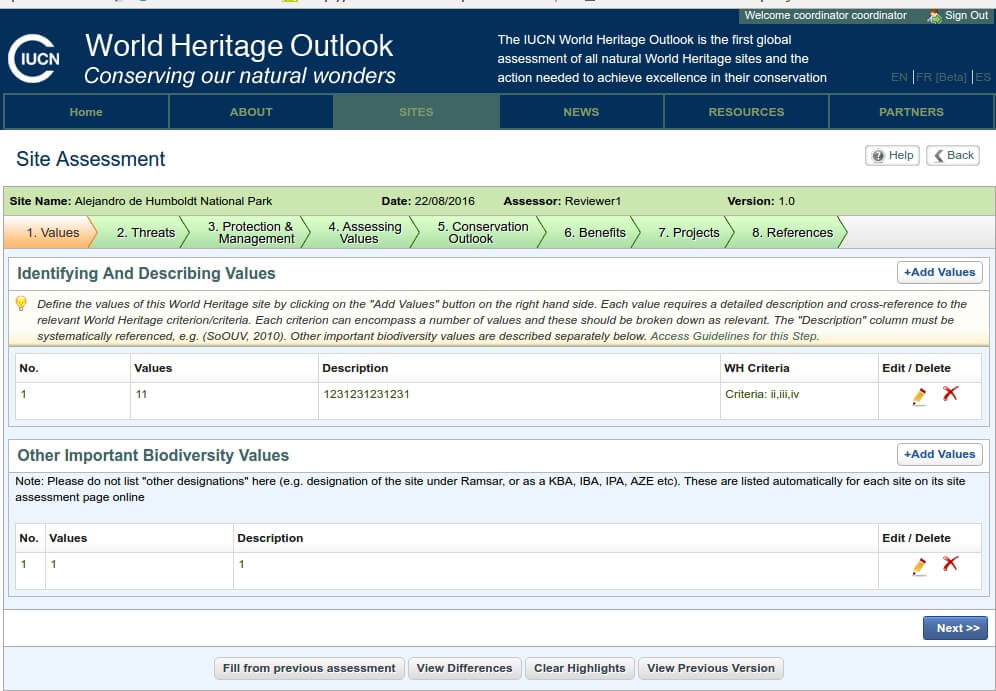Click the View Previous Version button
This screenshot has width=996, height=691.
point(711,668)
